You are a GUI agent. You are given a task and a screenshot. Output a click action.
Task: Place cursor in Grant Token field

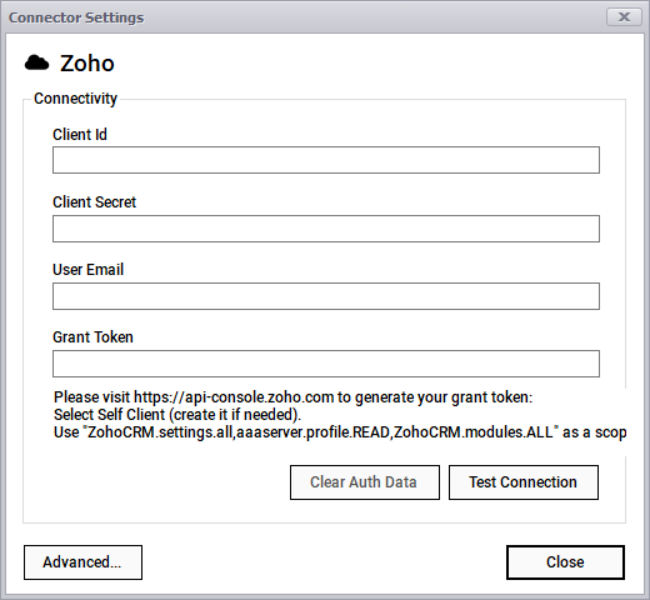point(326,363)
